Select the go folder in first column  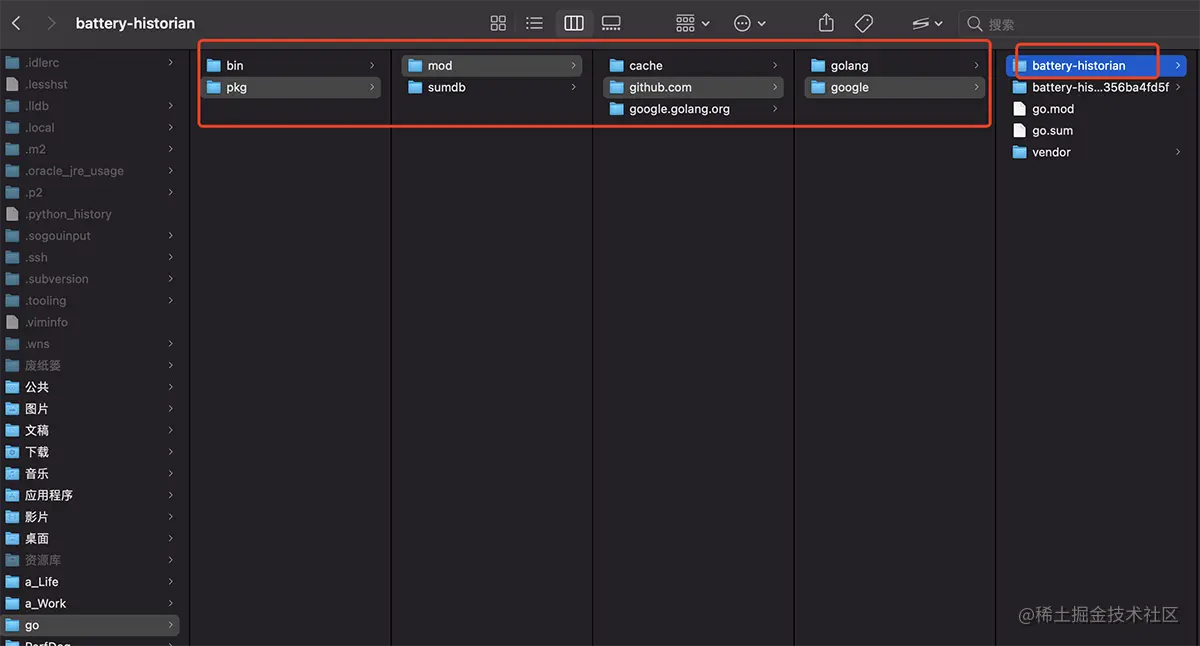90,625
